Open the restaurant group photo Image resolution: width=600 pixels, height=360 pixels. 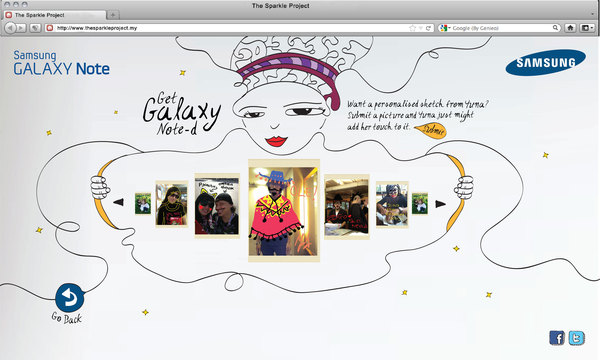pos(347,207)
